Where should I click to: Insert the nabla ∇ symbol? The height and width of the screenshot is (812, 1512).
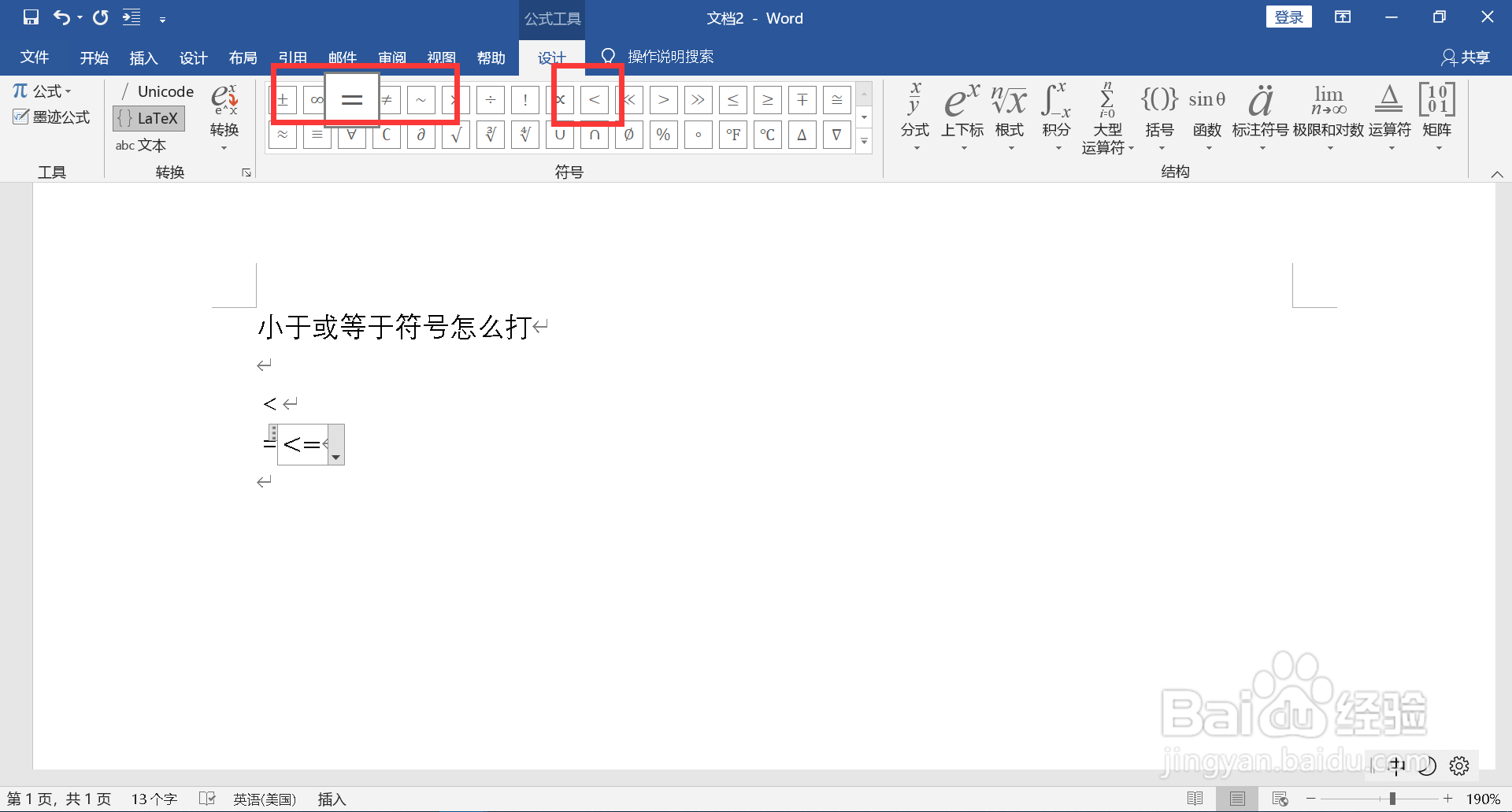(837, 135)
